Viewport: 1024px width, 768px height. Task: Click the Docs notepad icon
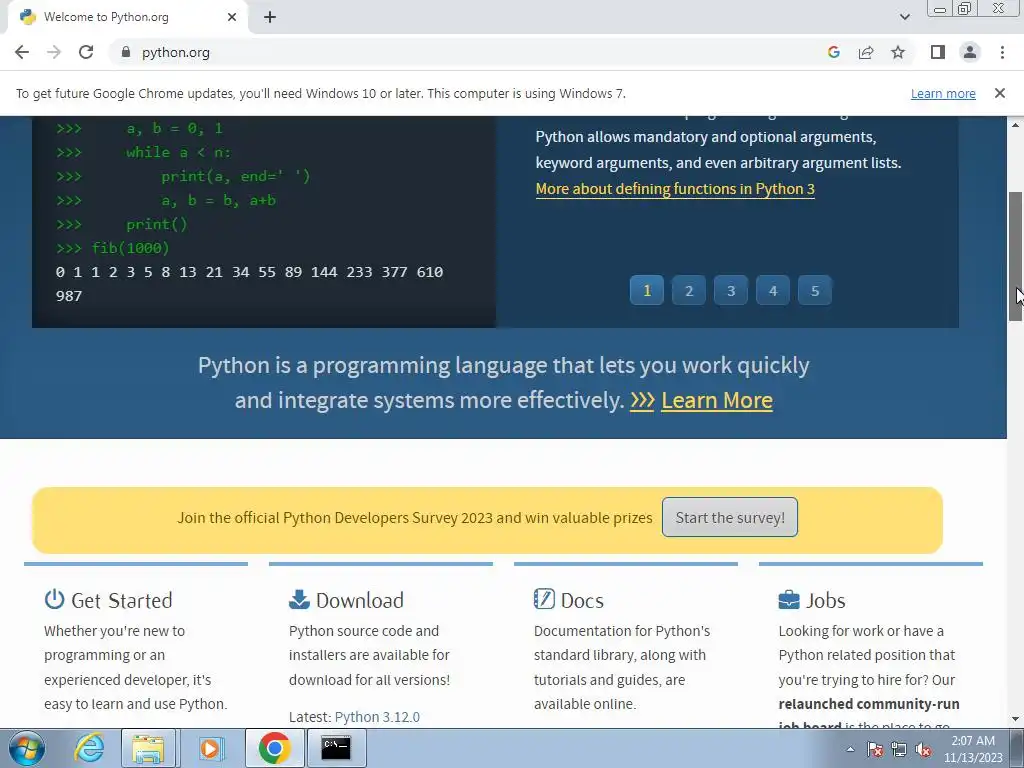pyautogui.click(x=544, y=599)
